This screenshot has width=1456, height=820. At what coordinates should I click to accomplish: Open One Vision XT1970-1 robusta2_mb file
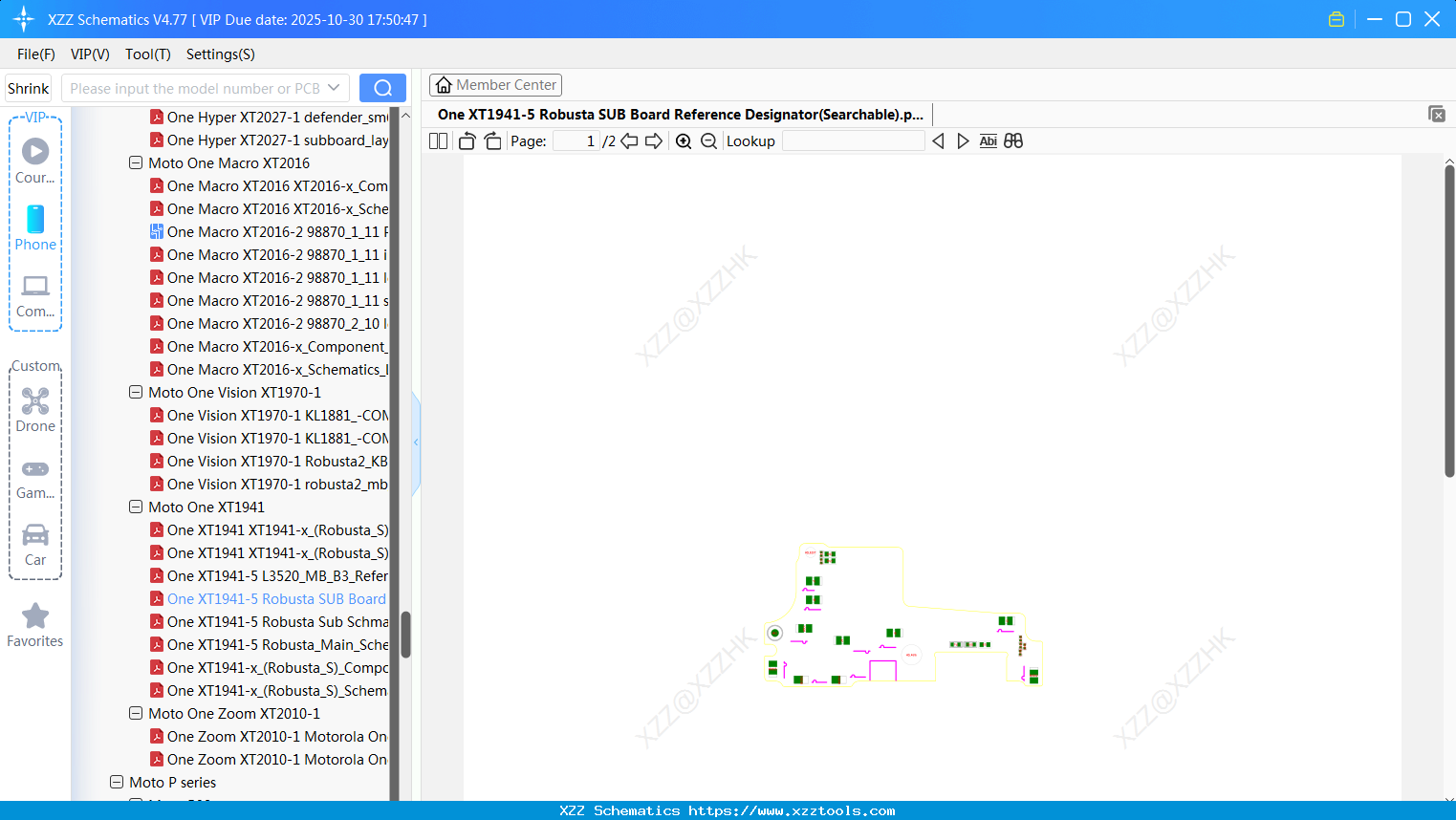click(269, 485)
